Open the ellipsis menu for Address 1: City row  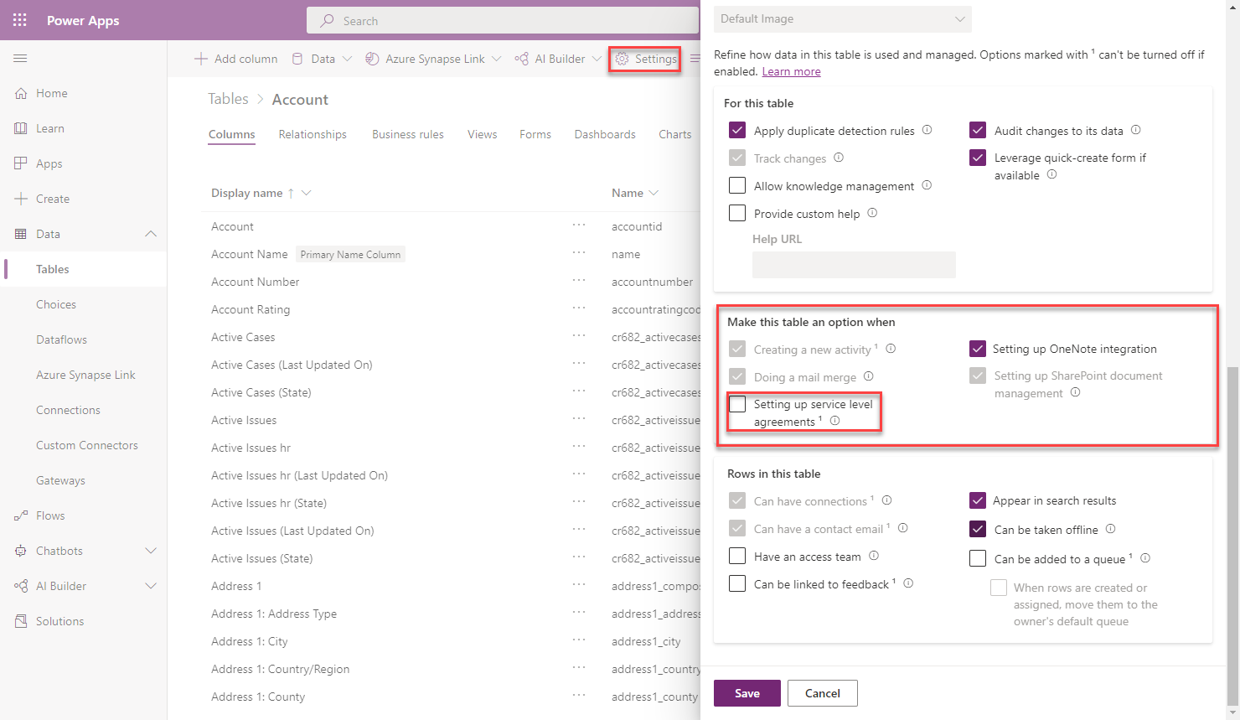[x=579, y=641]
